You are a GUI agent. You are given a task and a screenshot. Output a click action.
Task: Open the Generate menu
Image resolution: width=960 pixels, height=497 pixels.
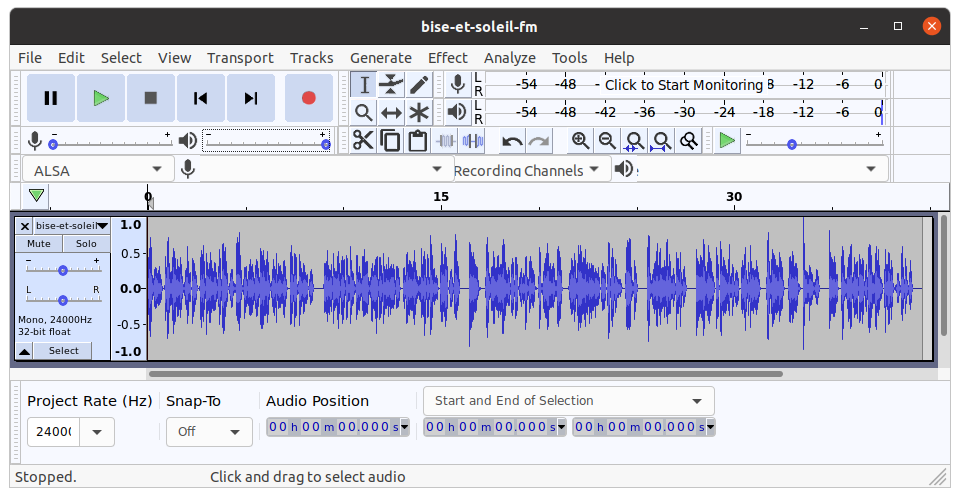point(381,58)
